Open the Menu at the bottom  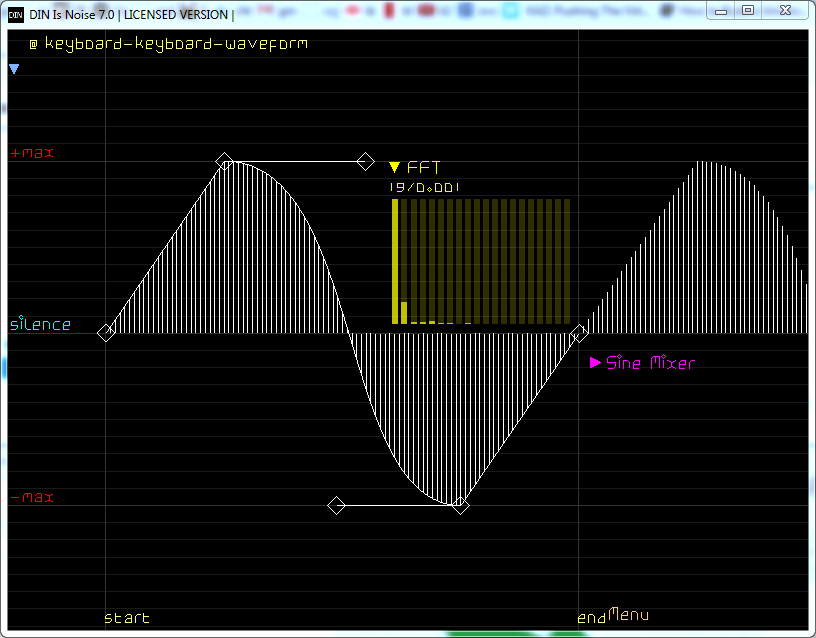[x=629, y=614]
